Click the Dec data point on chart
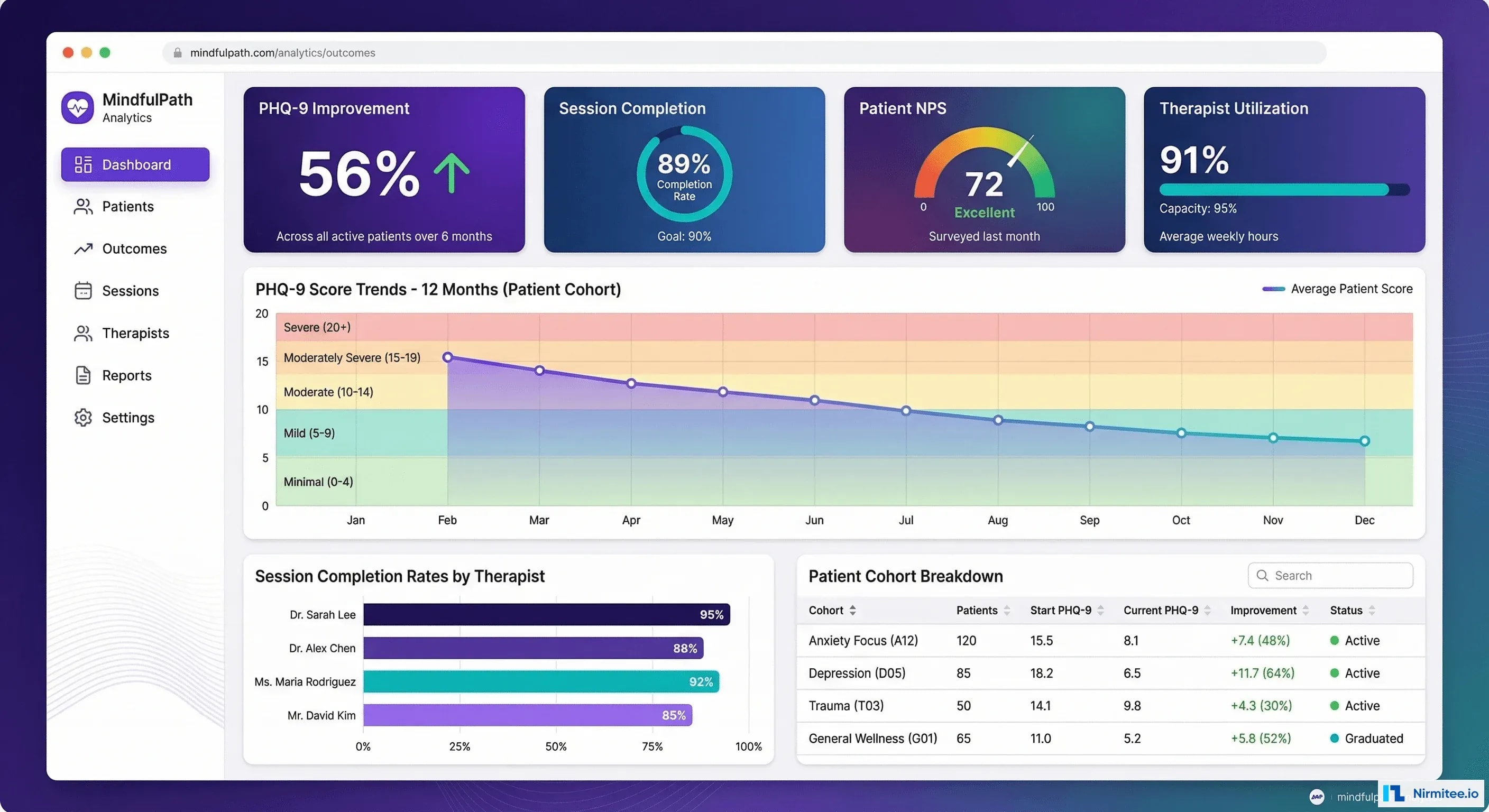 coord(1365,441)
